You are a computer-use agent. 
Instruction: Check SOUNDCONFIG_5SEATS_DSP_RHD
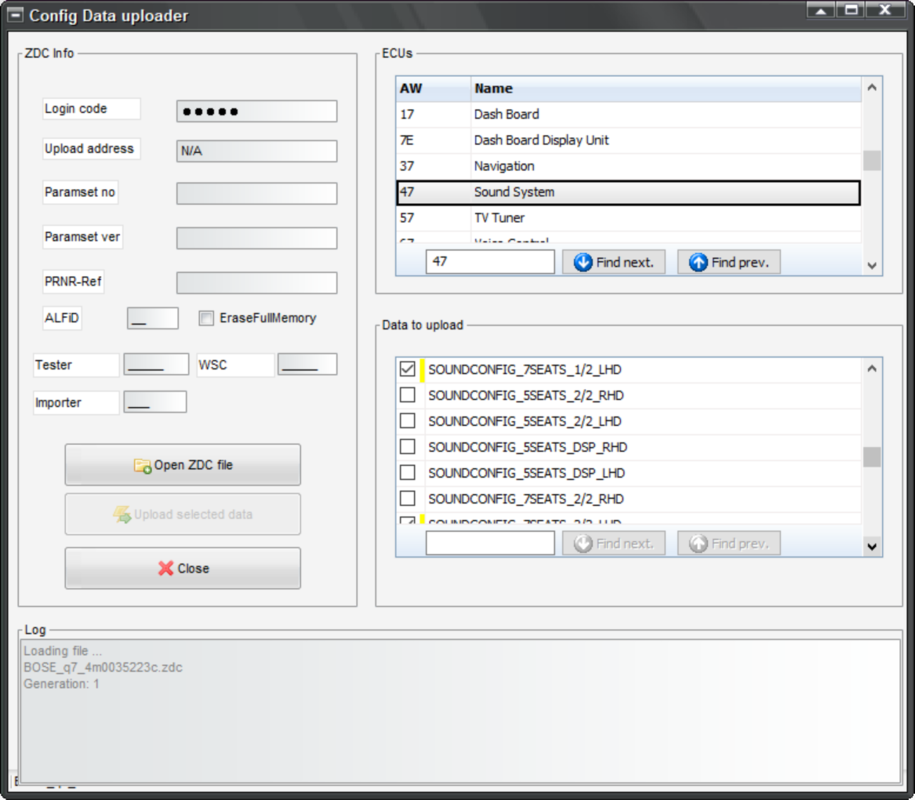point(408,447)
